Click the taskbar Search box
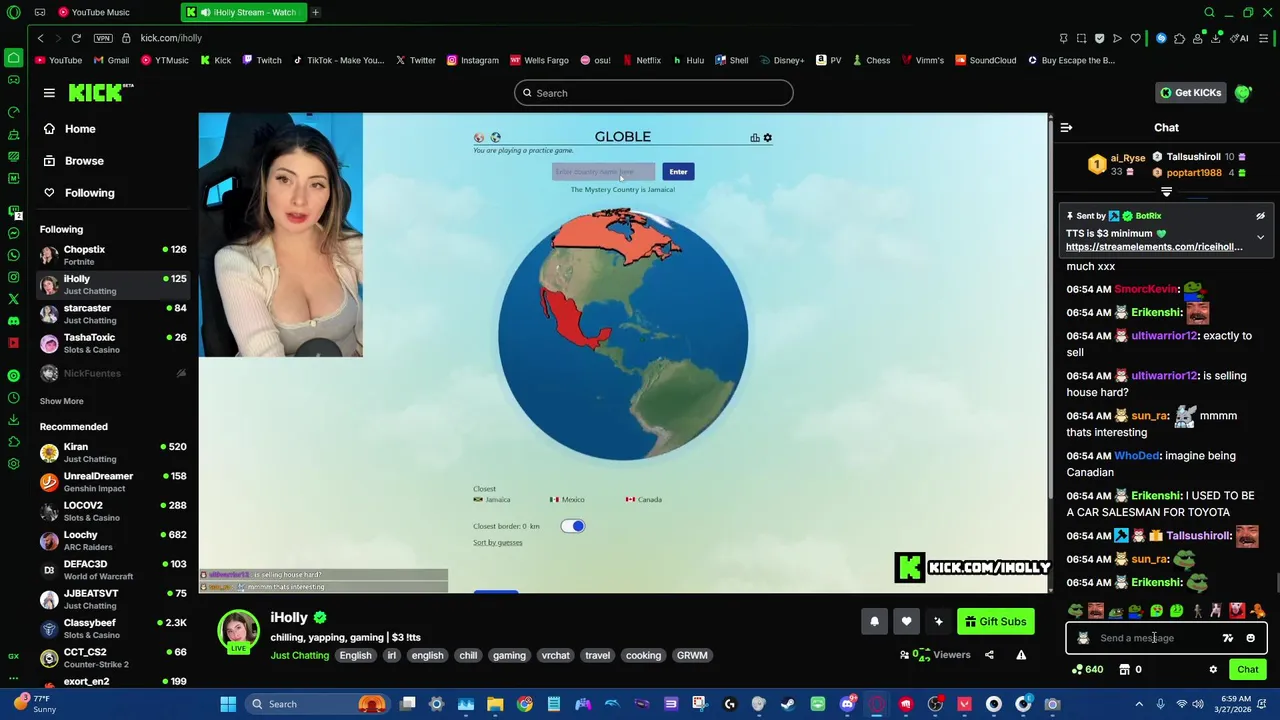The height and width of the screenshot is (720, 1280). [319, 704]
